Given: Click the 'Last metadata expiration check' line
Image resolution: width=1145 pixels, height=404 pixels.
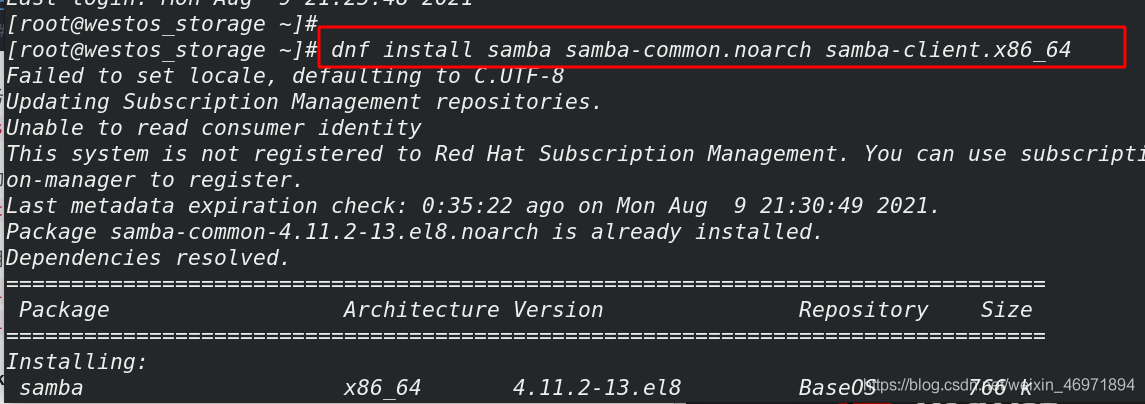Looking at the screenshot, I should click(473, 206).
